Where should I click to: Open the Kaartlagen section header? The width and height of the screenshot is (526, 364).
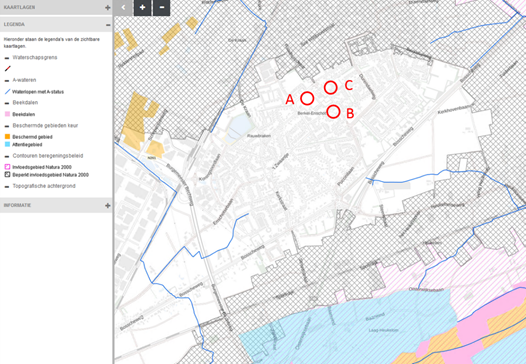(56, 7)
